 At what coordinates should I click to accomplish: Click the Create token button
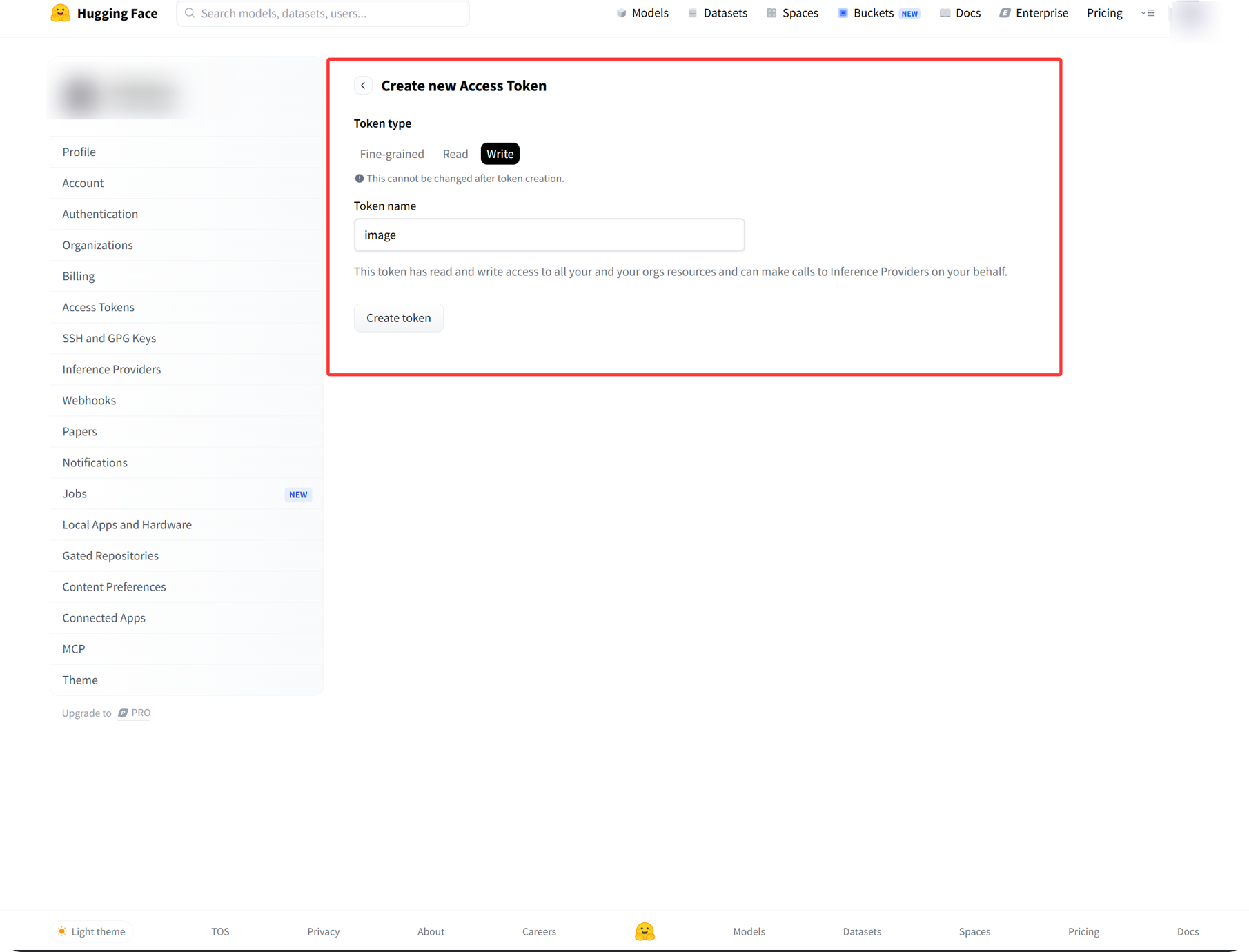399,318
